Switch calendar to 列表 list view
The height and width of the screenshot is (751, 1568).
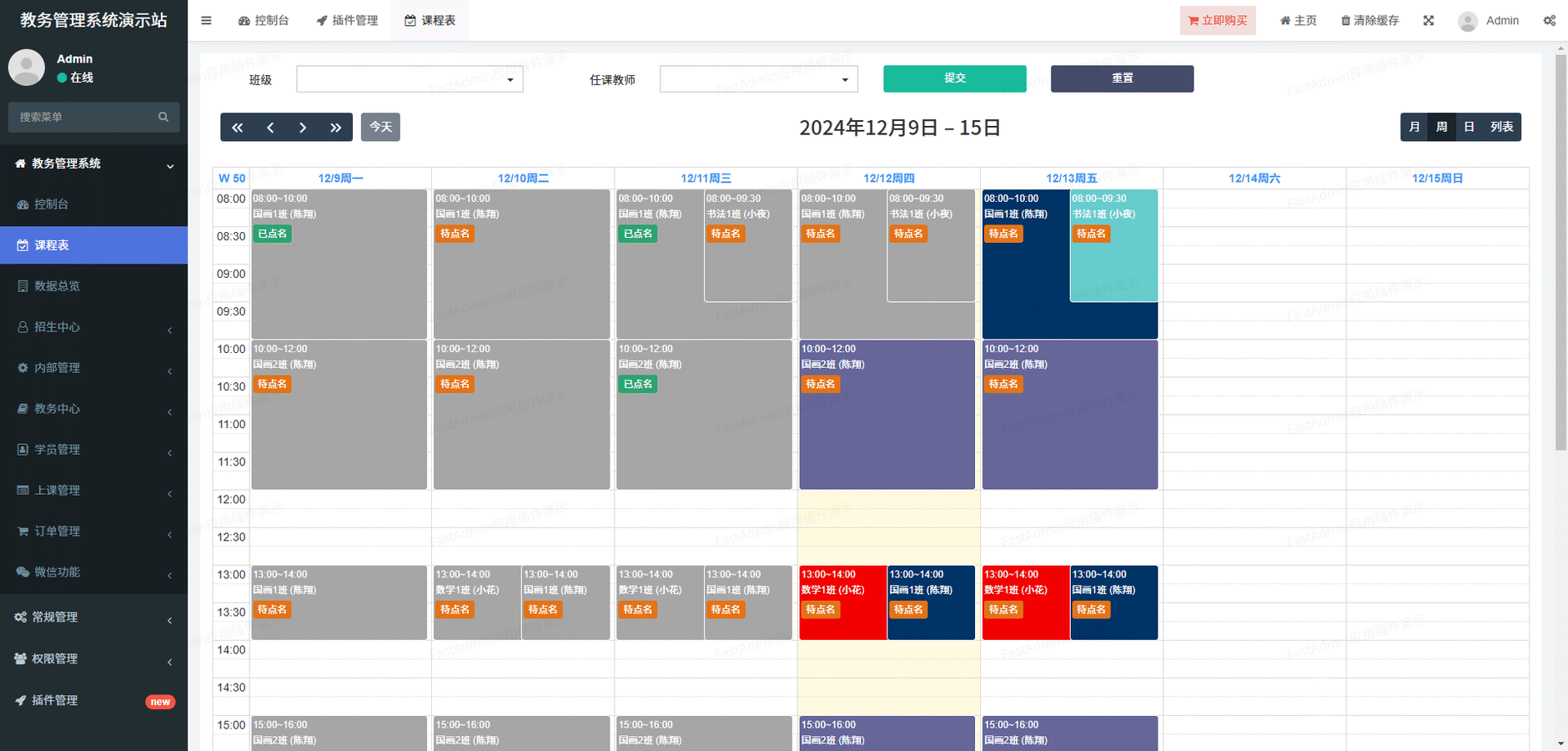point(1501,127)
